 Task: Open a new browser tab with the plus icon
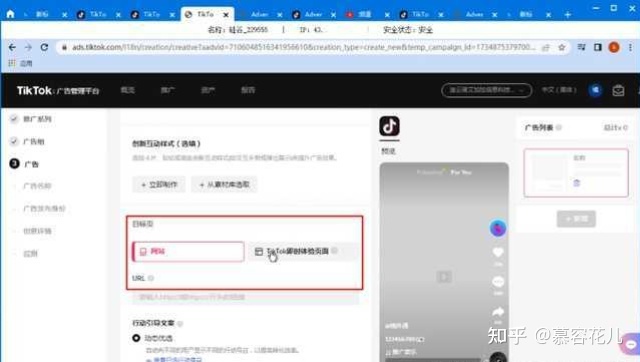[x=567, y=15]
